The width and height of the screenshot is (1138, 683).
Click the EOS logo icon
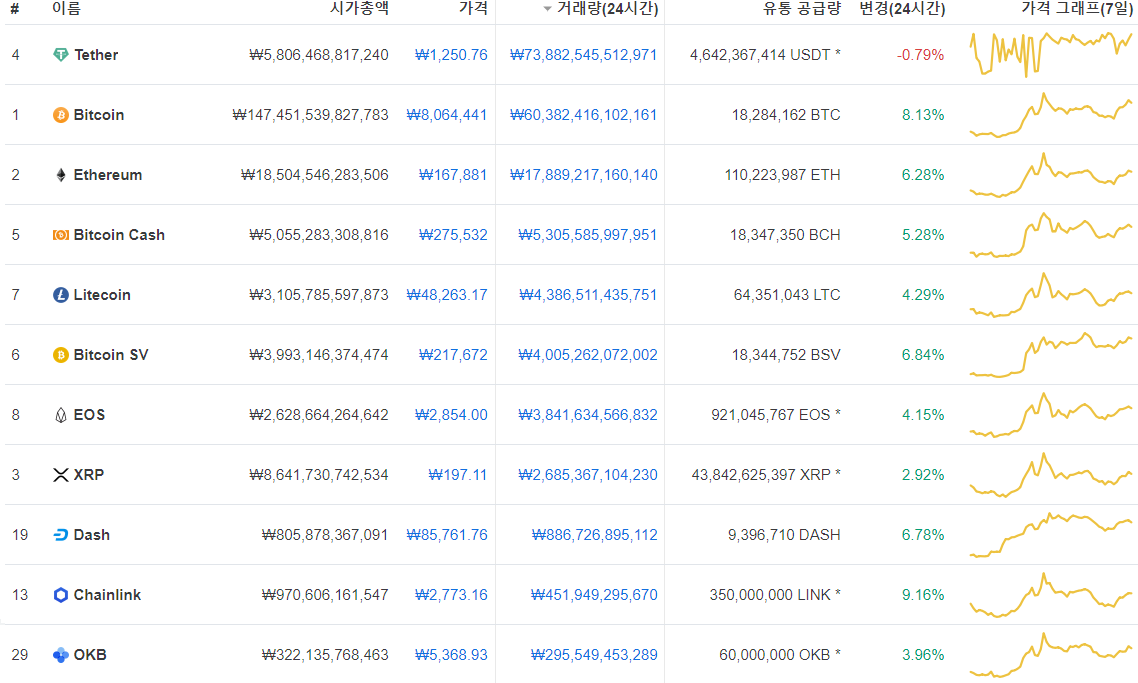pos(61,415)
